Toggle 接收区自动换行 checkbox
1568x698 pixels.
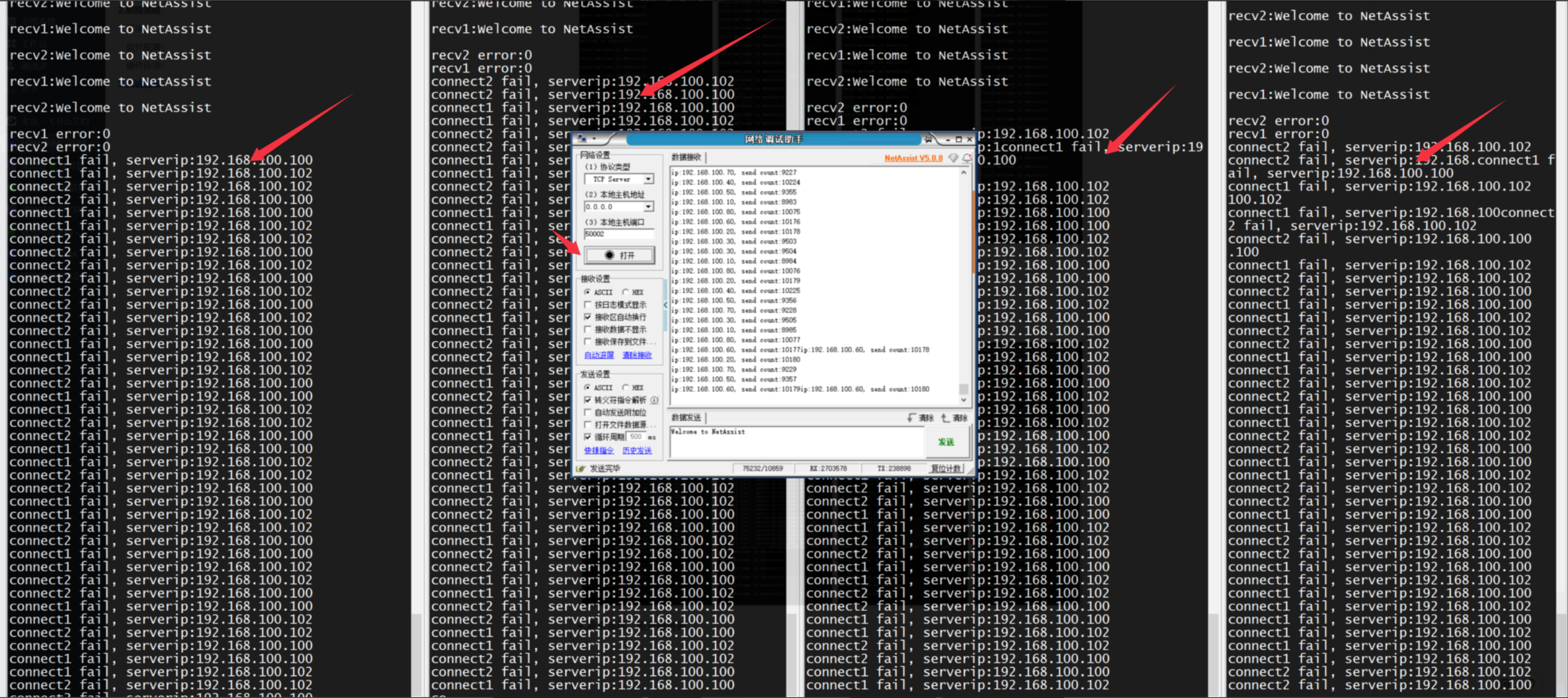pos(588,317)
